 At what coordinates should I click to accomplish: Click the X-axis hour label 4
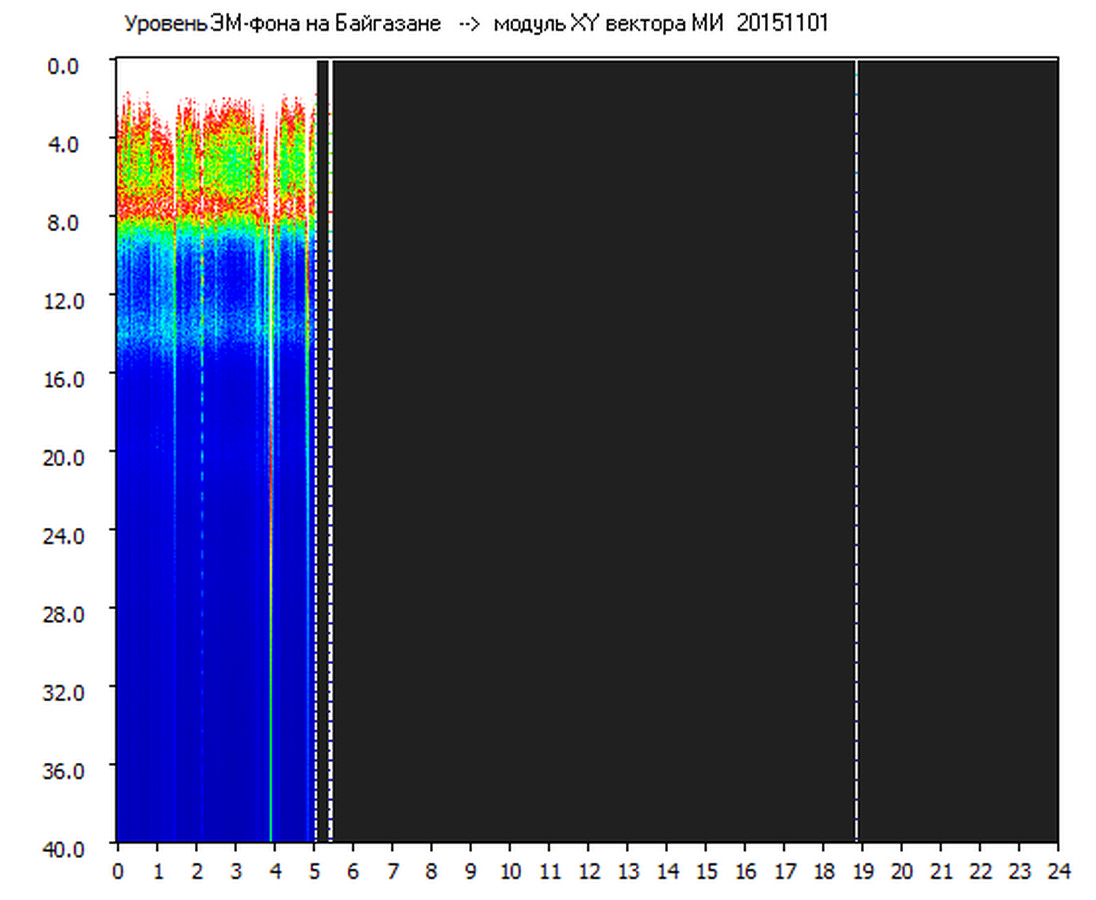click(275, 871)
